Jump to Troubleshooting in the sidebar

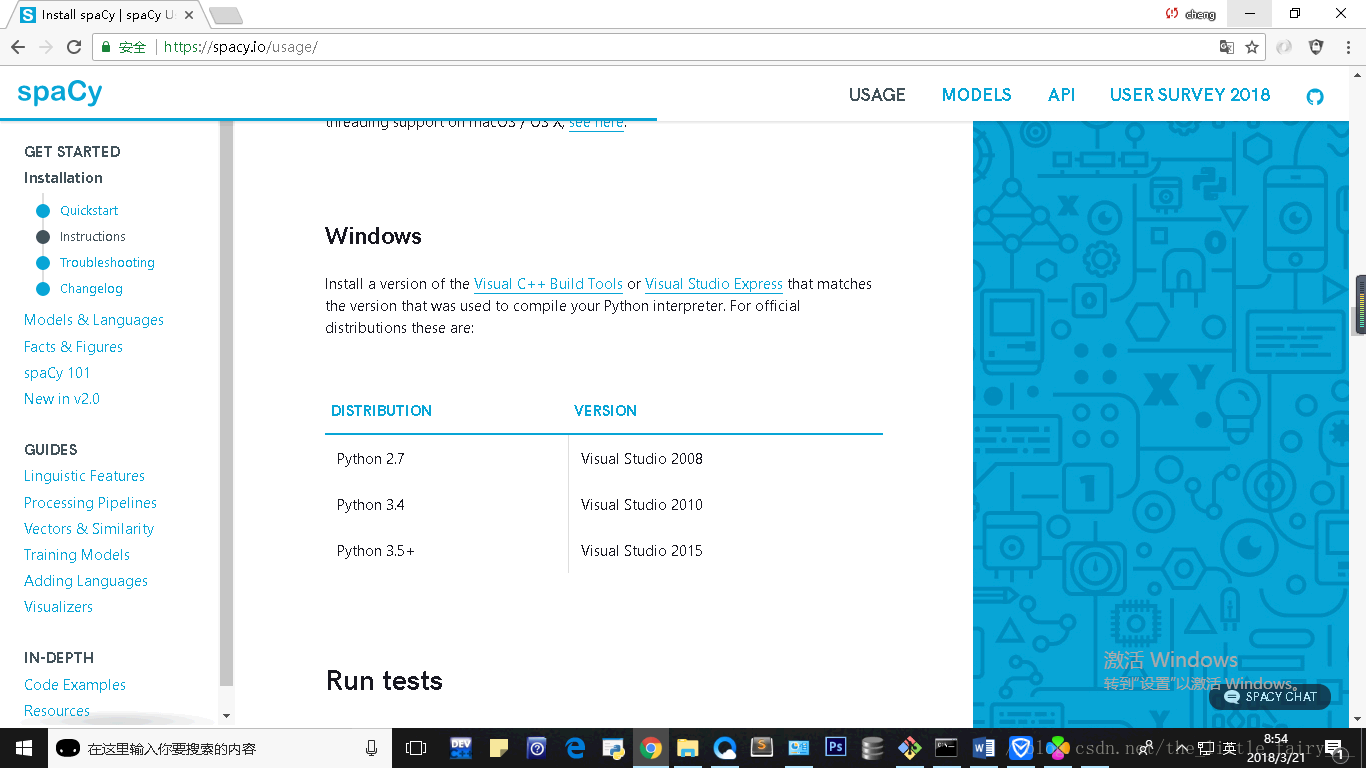tap(107, 263)
